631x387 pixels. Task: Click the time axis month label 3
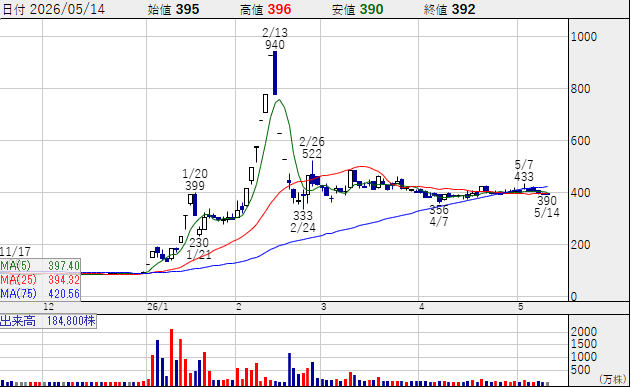(324, 307)
